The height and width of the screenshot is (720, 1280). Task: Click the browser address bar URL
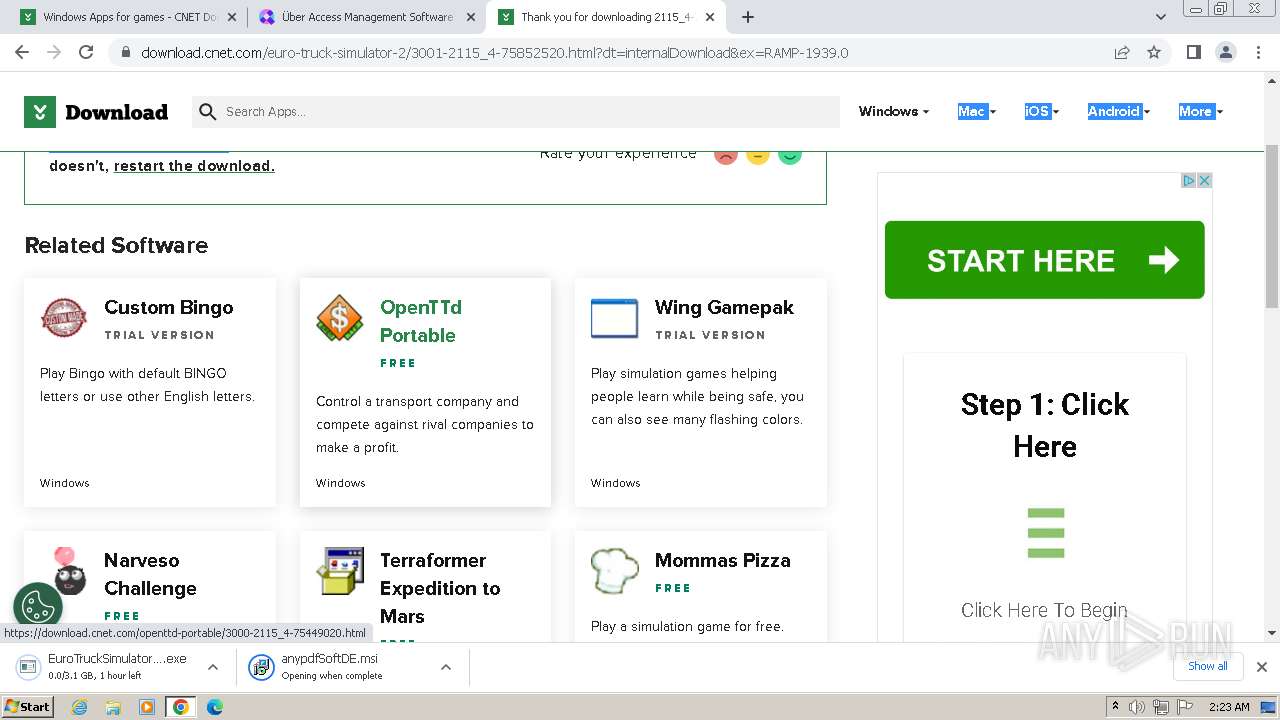[494, 53]
